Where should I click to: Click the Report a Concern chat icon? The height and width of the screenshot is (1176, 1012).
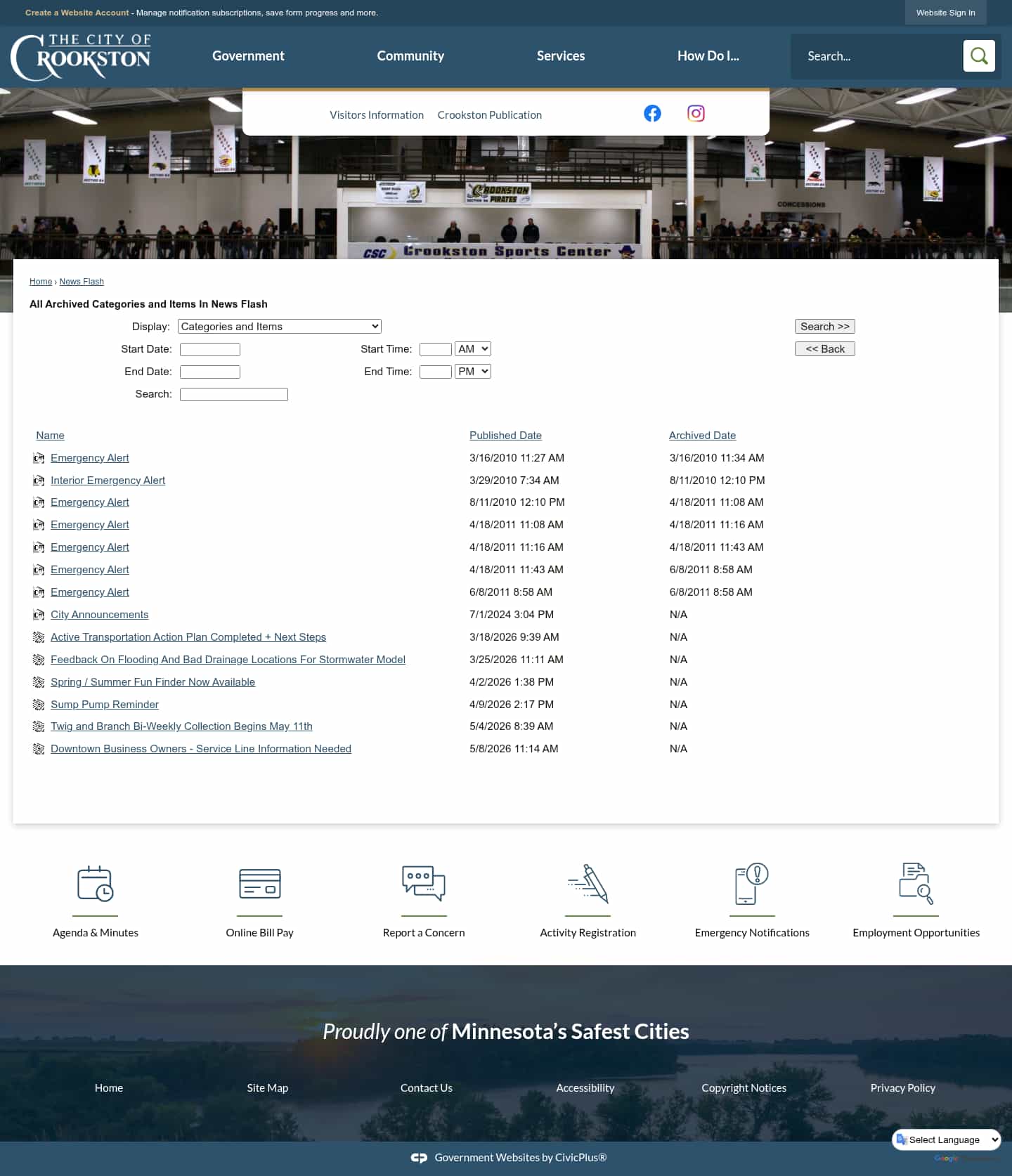click(x=424, y=883)
